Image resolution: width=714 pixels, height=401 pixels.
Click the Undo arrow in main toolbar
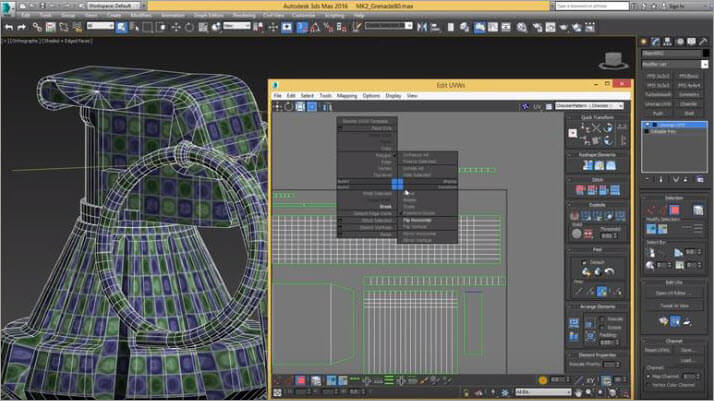[9, 27]
